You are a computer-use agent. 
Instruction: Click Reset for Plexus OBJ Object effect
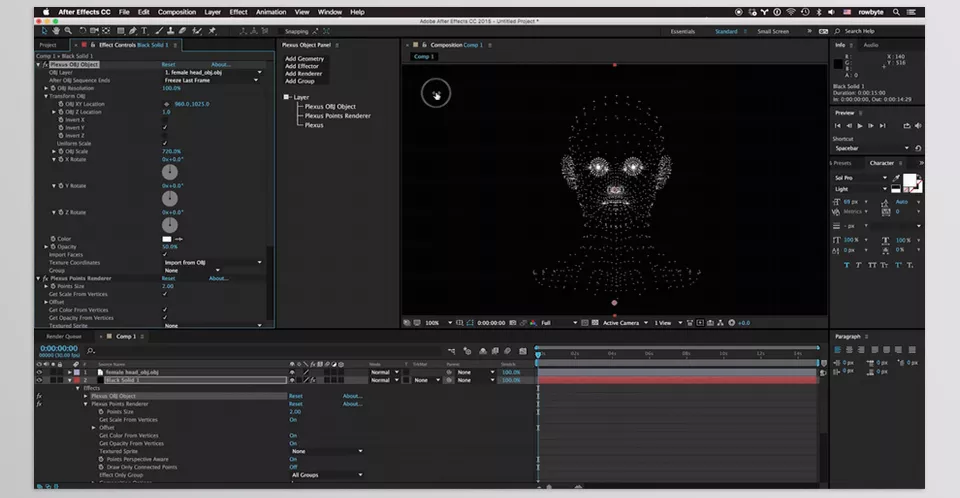pyautogui.click(x=168, y=64)
